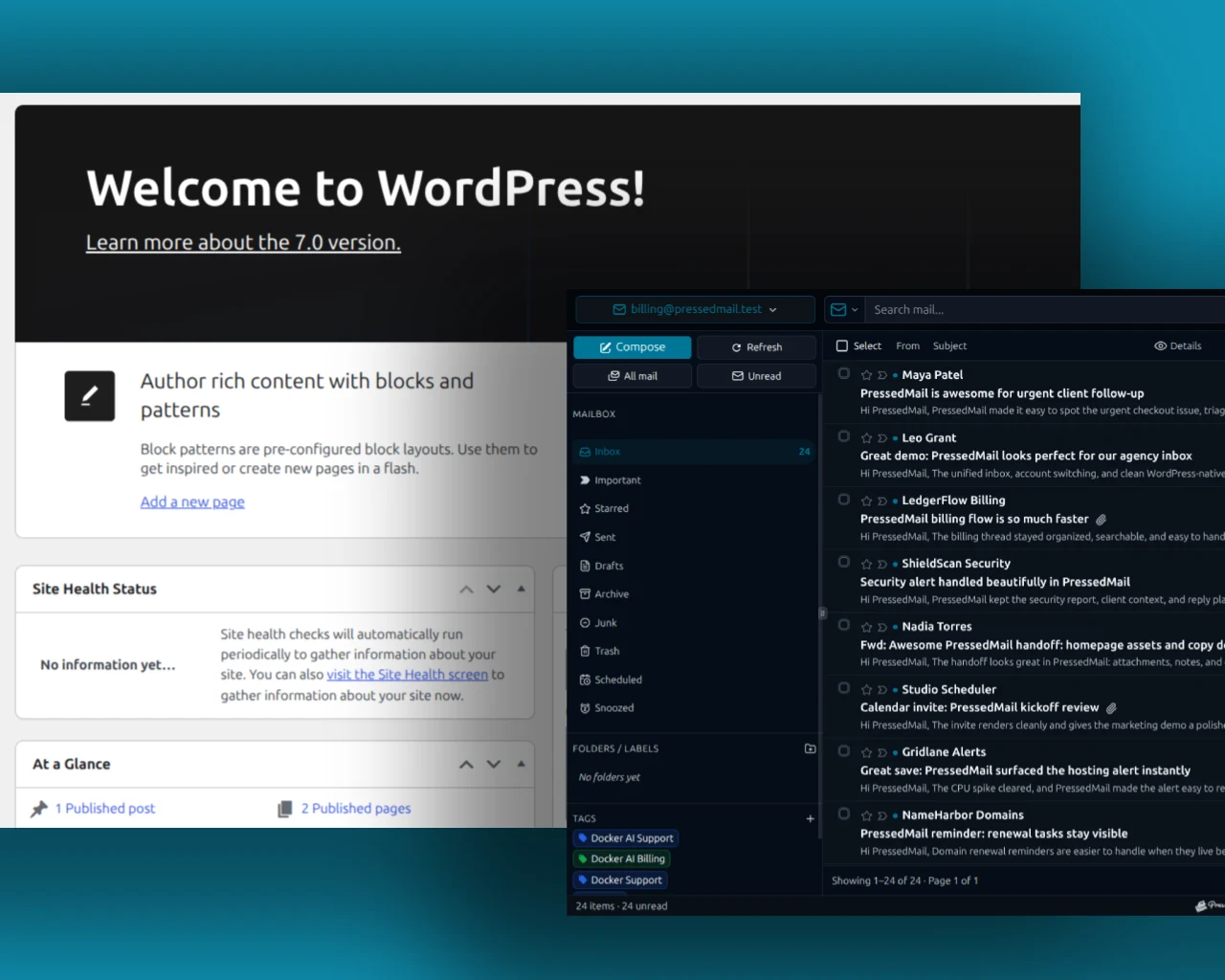Add a new folder in Folders / Labels
This screenshot has height=980, width=1225.
pyautogui.click(x=811, y=748)
